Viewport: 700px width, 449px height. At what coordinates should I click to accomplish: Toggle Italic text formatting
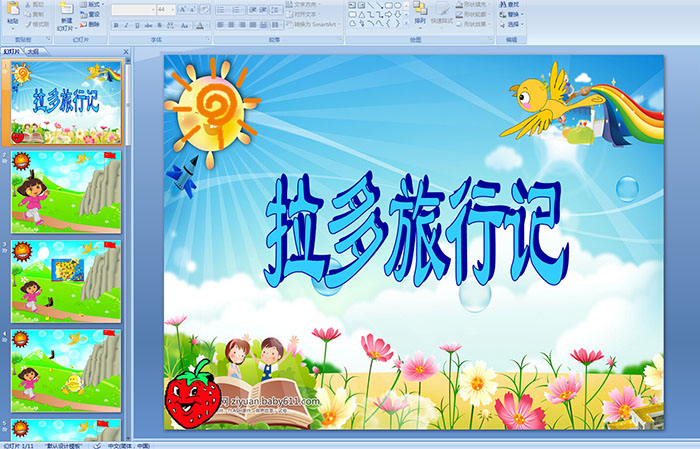click(125, 24)
